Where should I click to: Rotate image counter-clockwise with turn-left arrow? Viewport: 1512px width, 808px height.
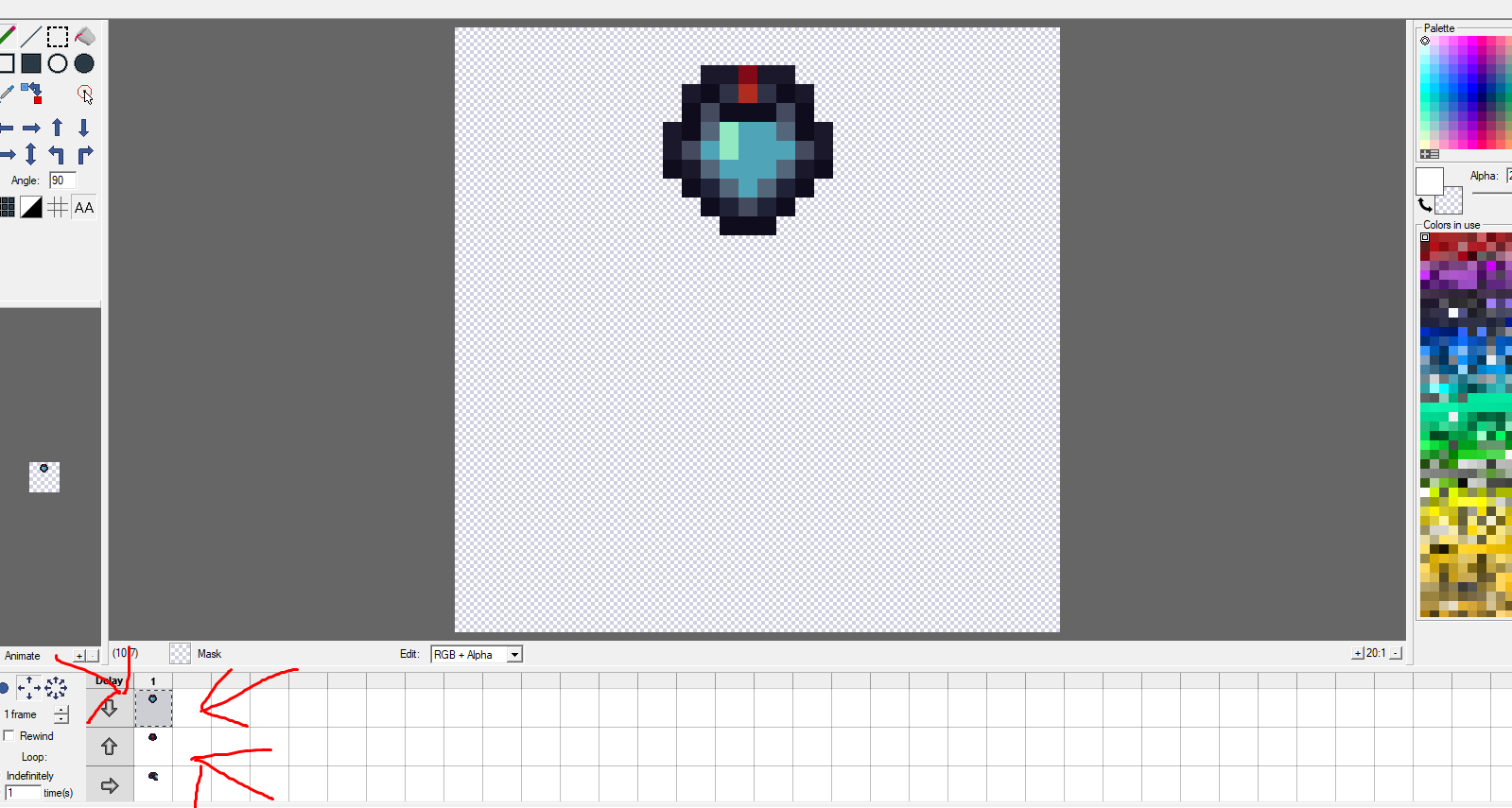point(58,154)
